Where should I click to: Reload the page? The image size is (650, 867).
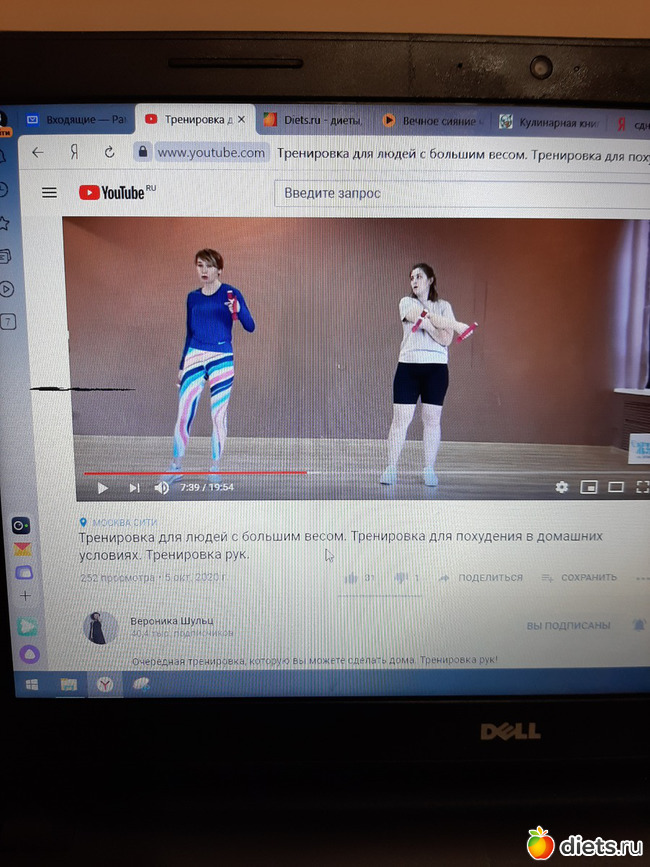[x=109, y=152]
